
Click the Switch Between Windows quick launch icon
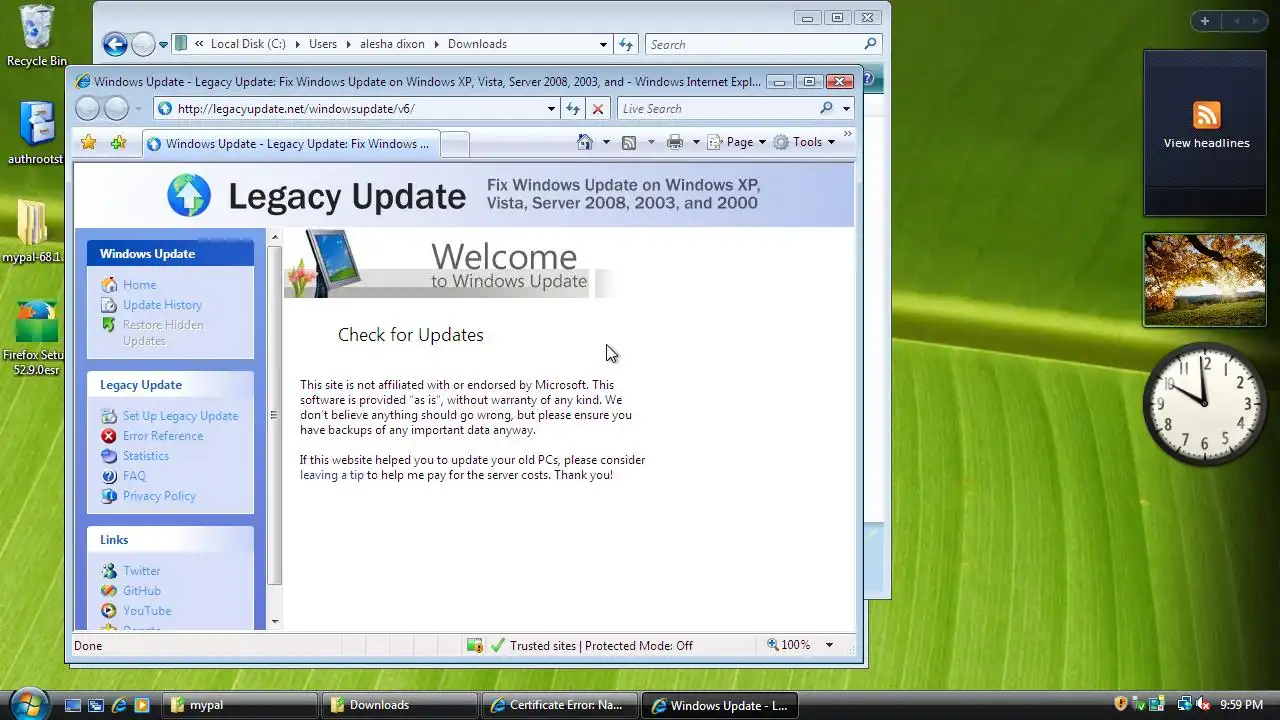click(96, 705)
